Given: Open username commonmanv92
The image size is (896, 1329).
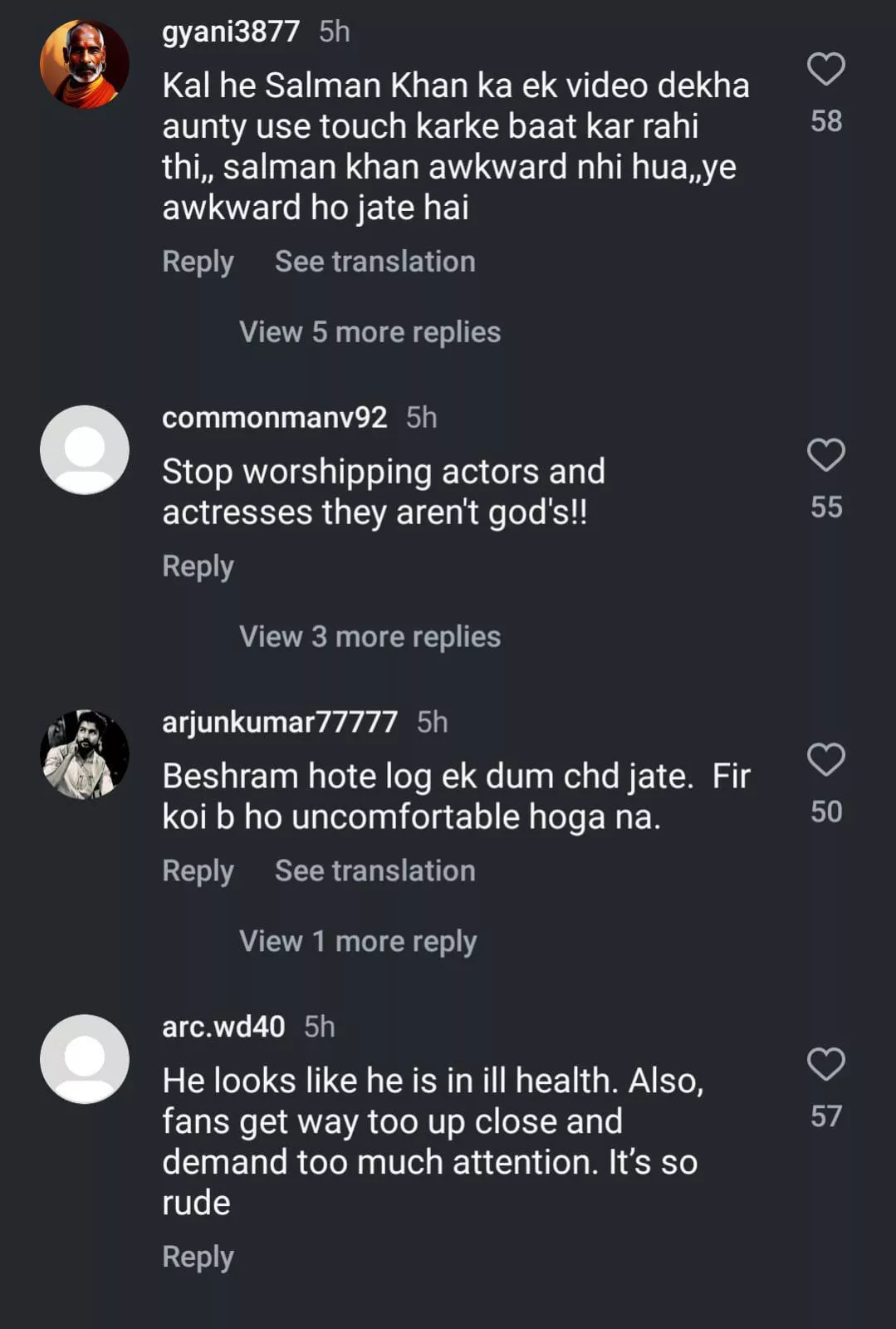Looking at the screenshot, I should 274,417.
